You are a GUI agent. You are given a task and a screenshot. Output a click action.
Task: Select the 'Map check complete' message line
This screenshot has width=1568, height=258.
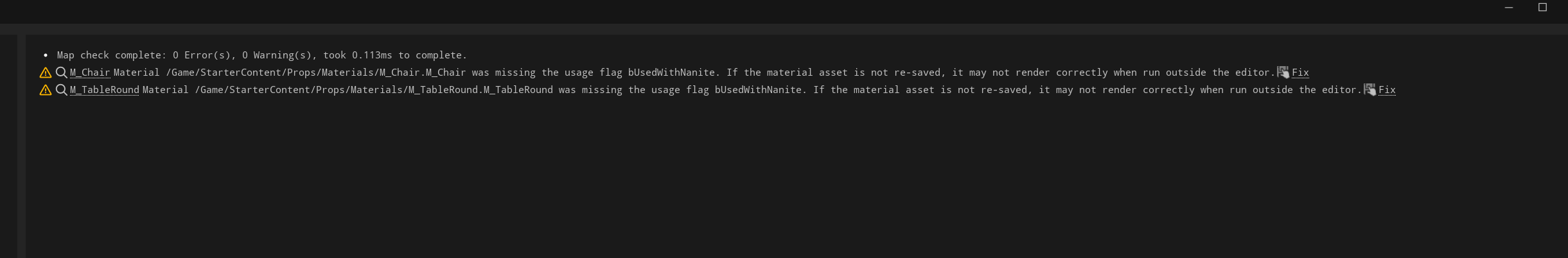point(262,55)
